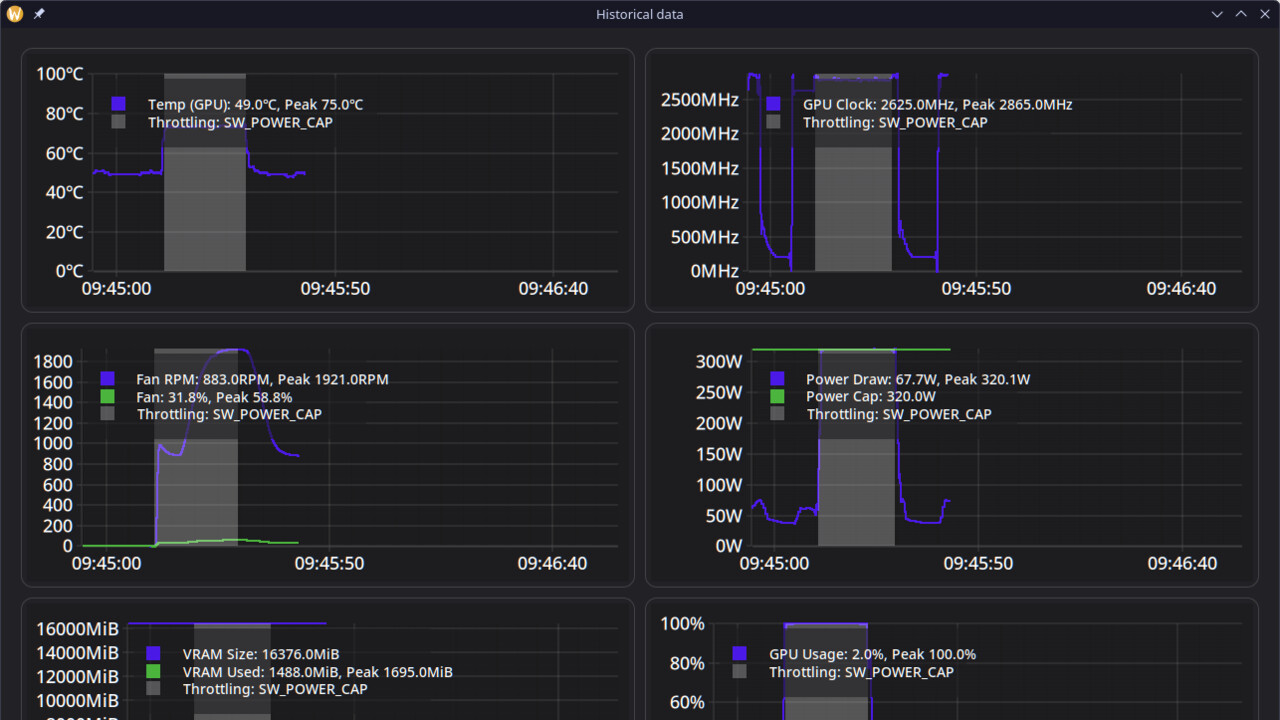Screen dimensions: 1280x720
Task: Click 'Fan RPM: 883.0RPM, Peak 1921.0RPM' legend text
Action: 263,379
